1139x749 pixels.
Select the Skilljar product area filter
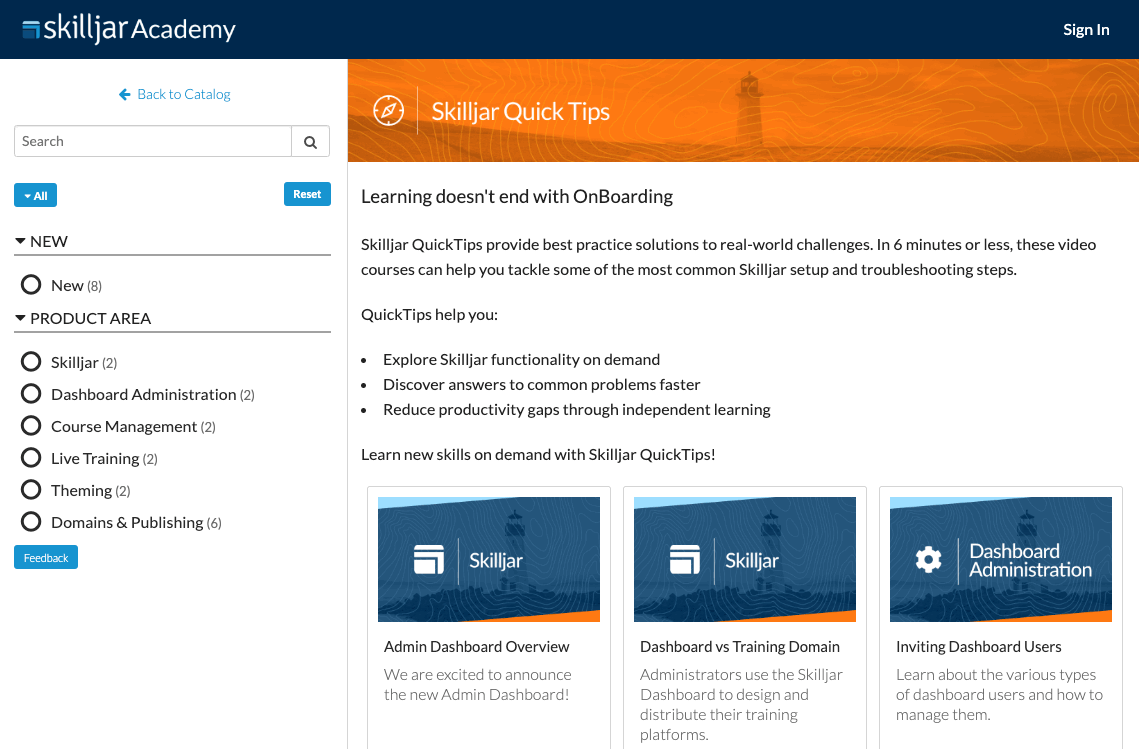click(x=31, y=362)
